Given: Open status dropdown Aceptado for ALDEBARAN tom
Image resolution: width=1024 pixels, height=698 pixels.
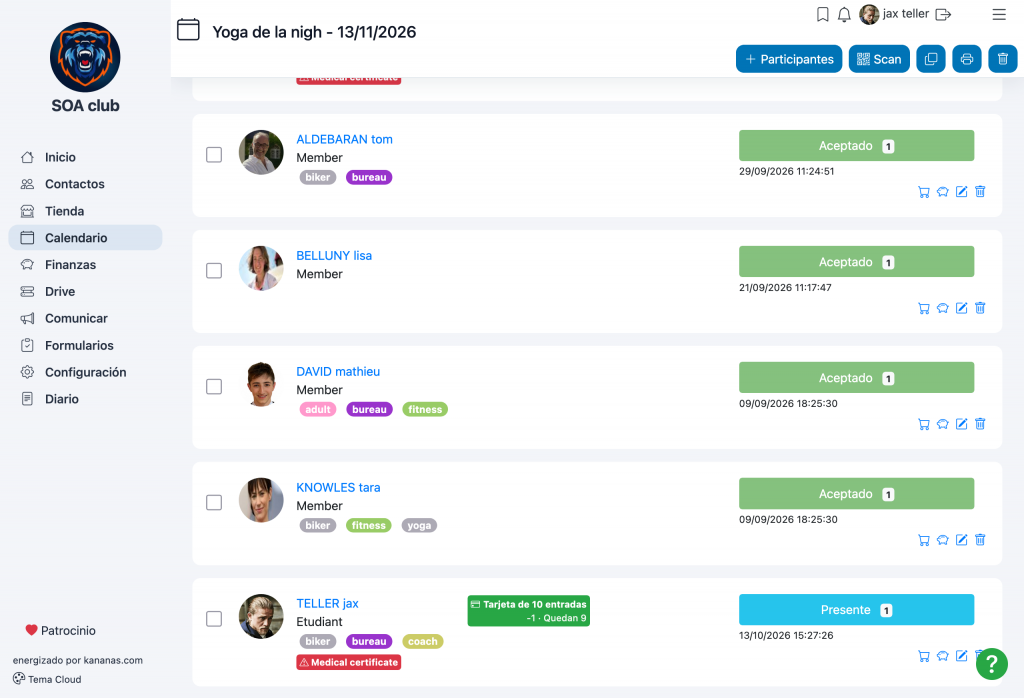Looking at the screenshot, I should coord(856,146).
